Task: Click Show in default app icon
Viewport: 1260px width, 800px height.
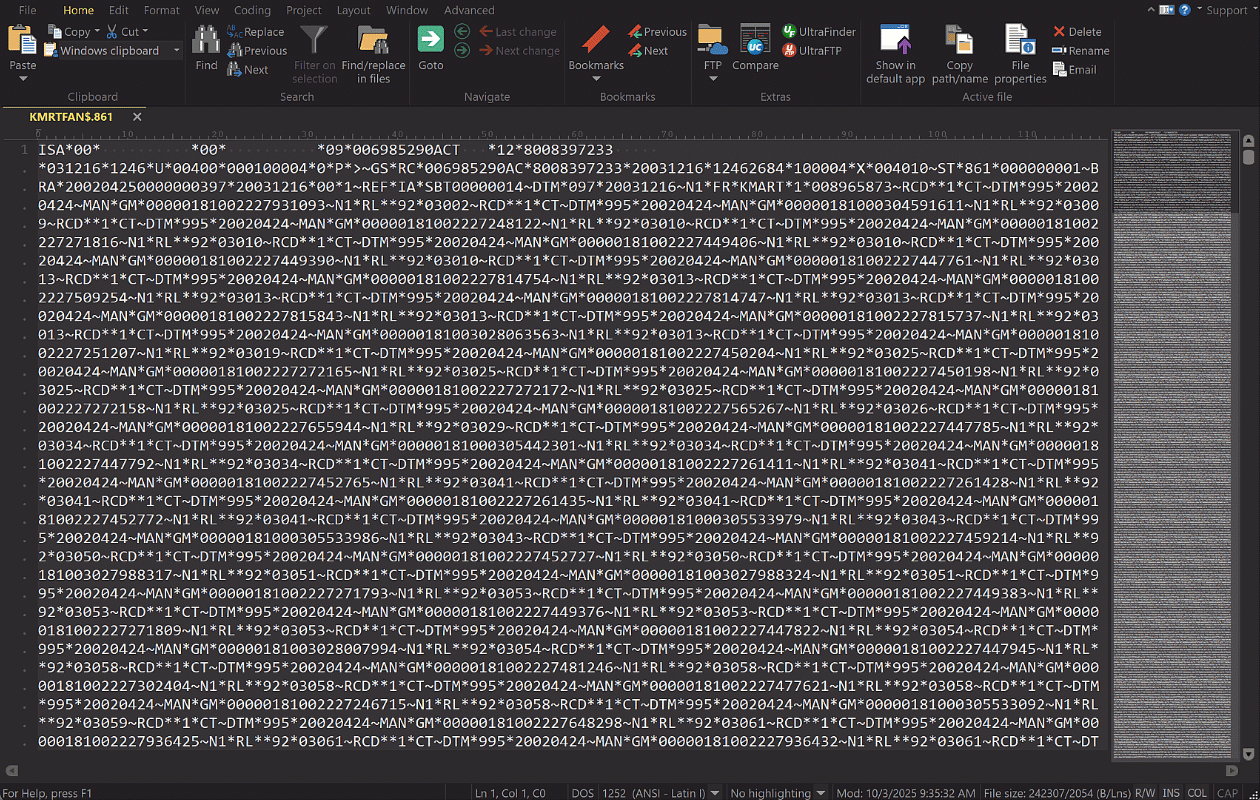Action: click(895, 40)
